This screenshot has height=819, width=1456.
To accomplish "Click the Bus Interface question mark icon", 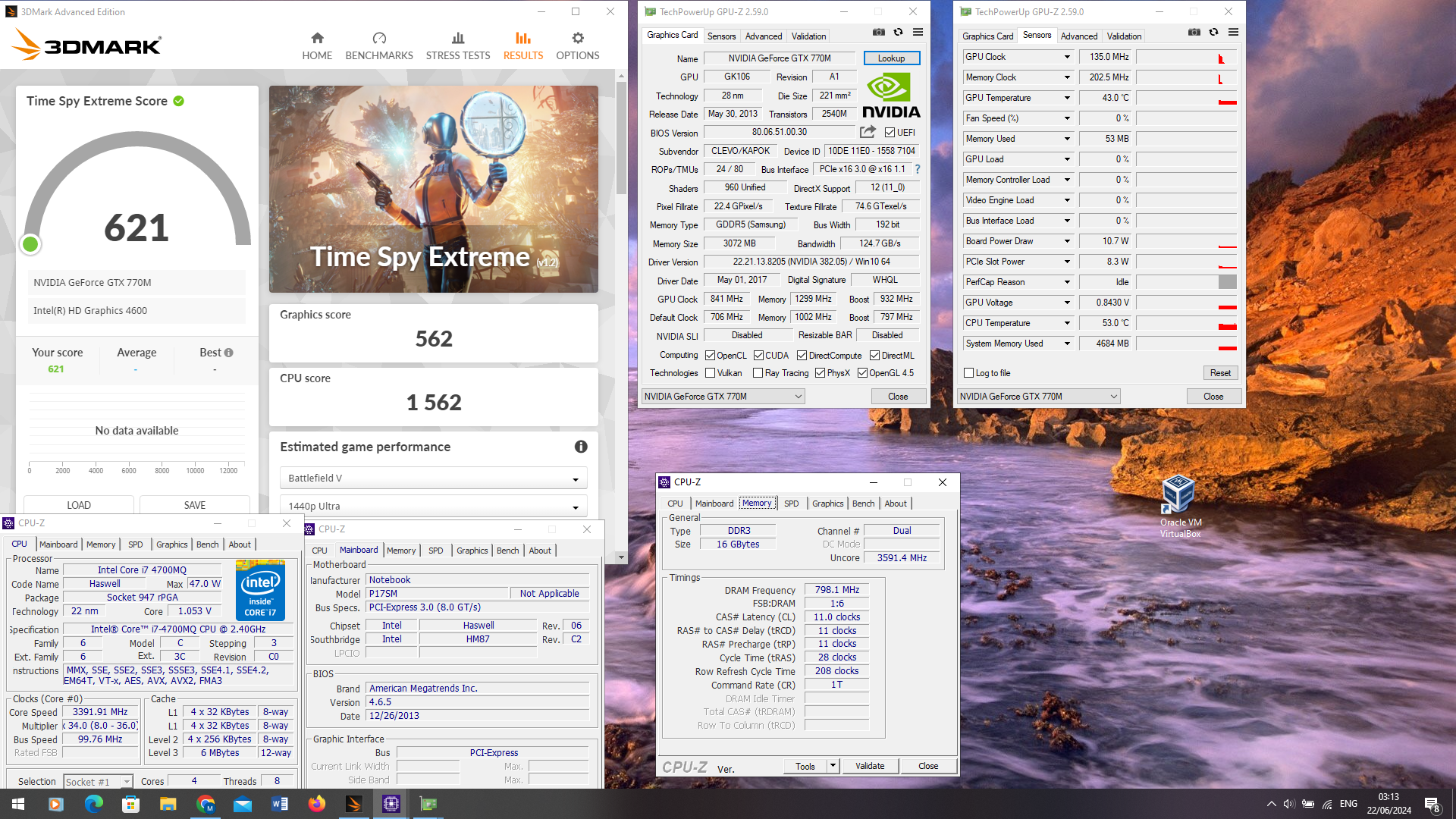I will coord(918,169).
